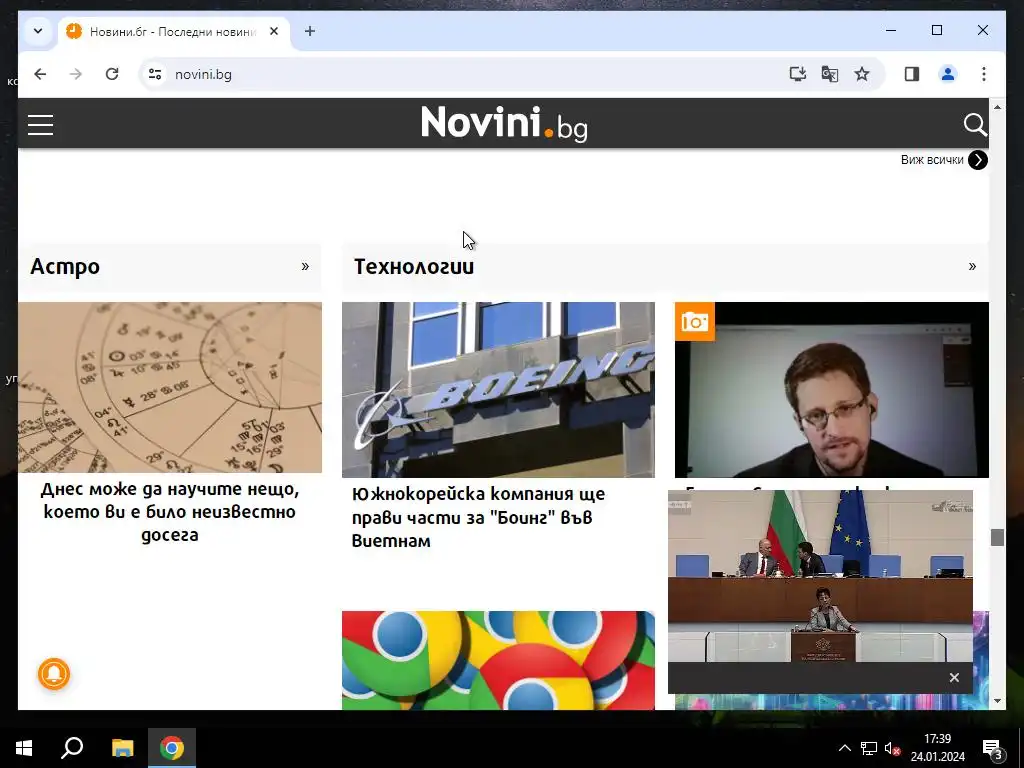
Task: Click Chrome icon in the taskbar
Action: coord(172,748)
